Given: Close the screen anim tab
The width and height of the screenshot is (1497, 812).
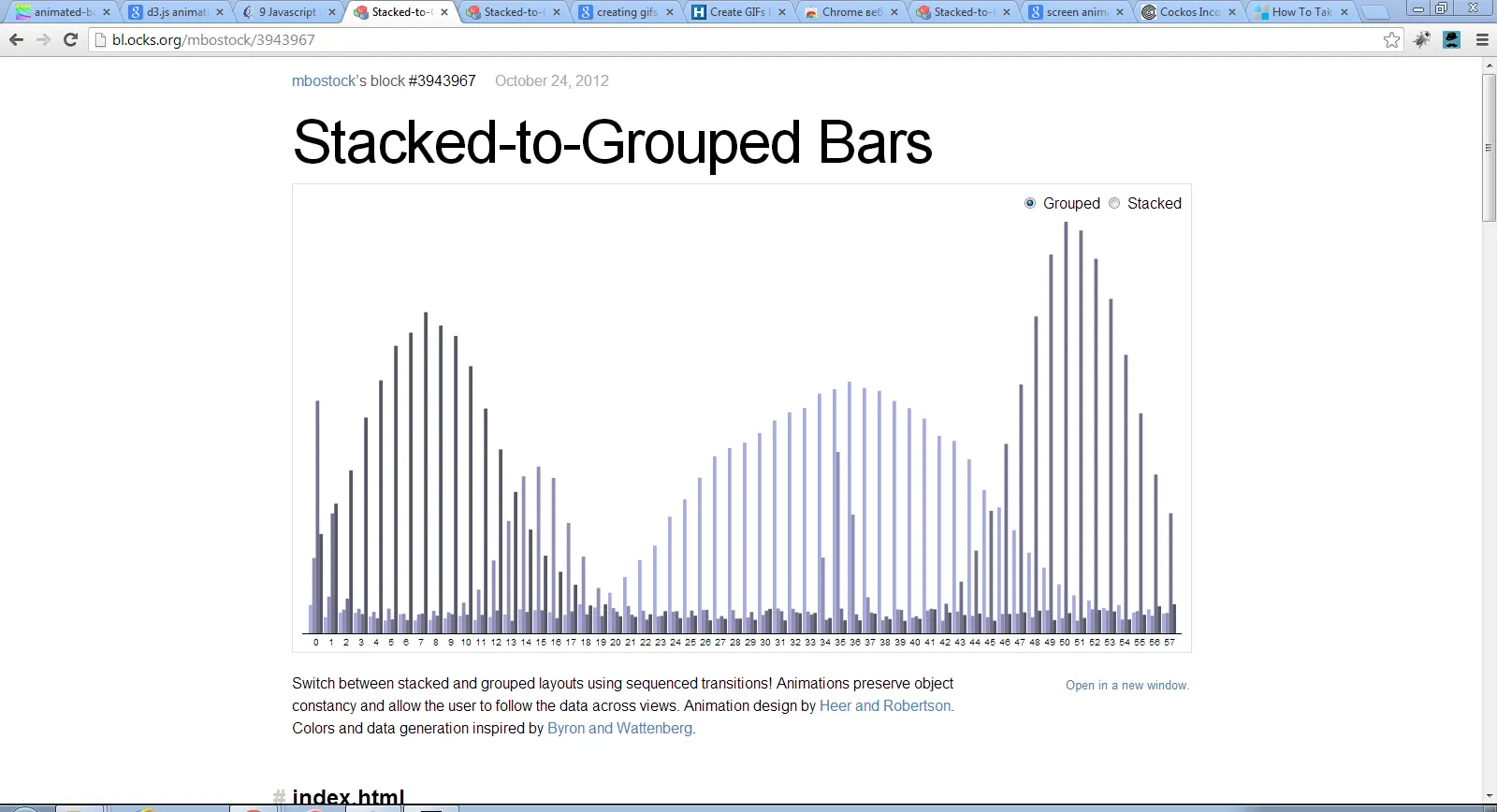Looking at the screenshot, I should coord(1120,12).
